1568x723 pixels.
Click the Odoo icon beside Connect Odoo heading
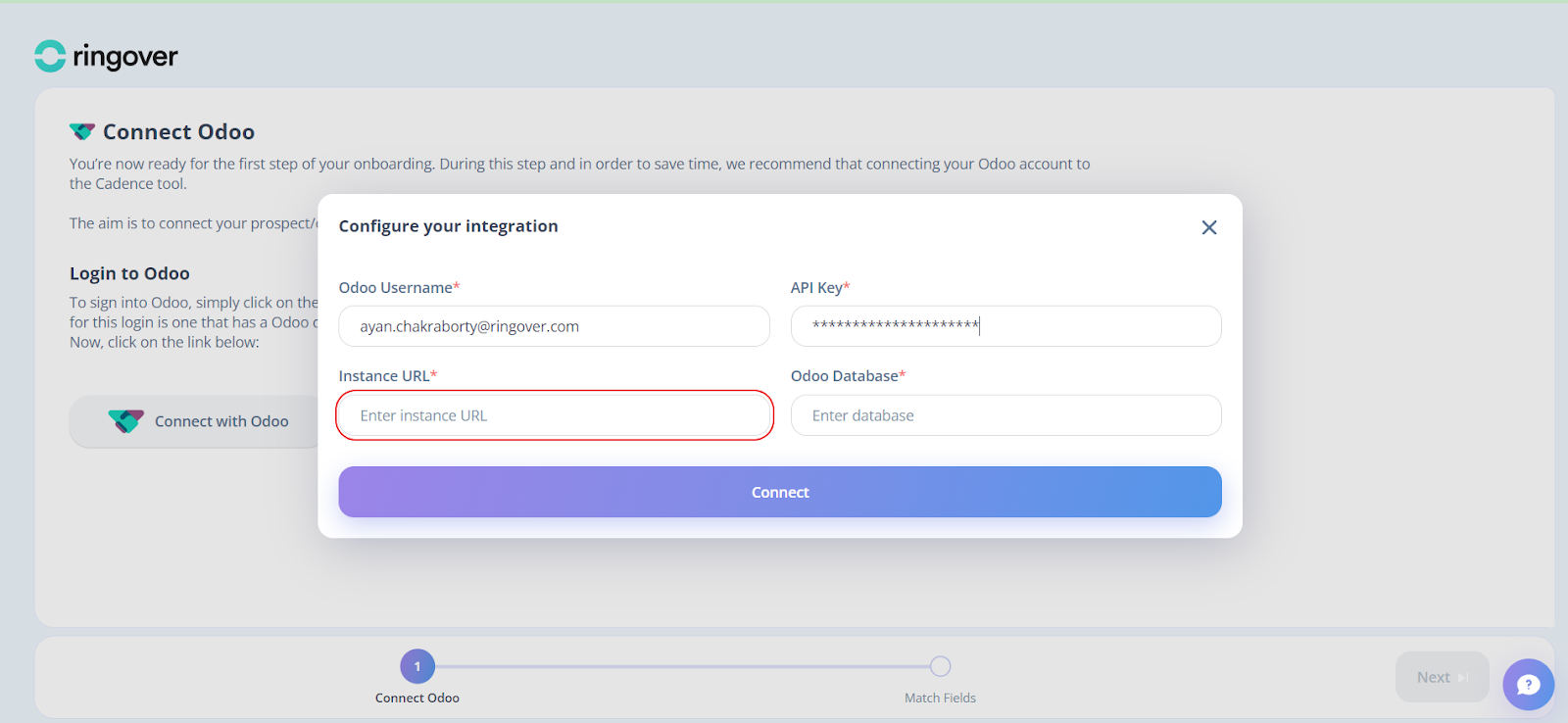[82, 131]
